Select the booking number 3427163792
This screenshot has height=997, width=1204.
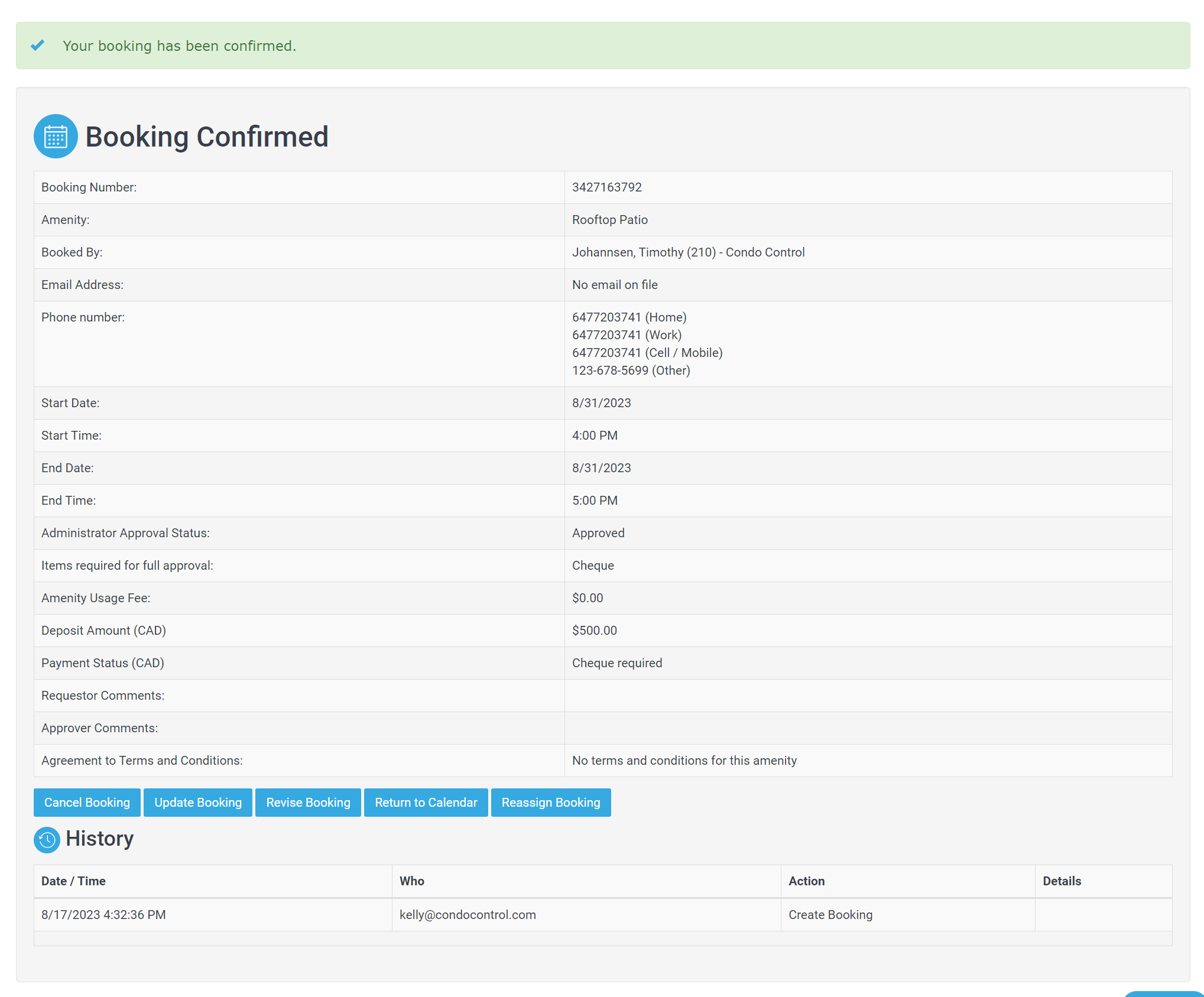tap(606, 187)
